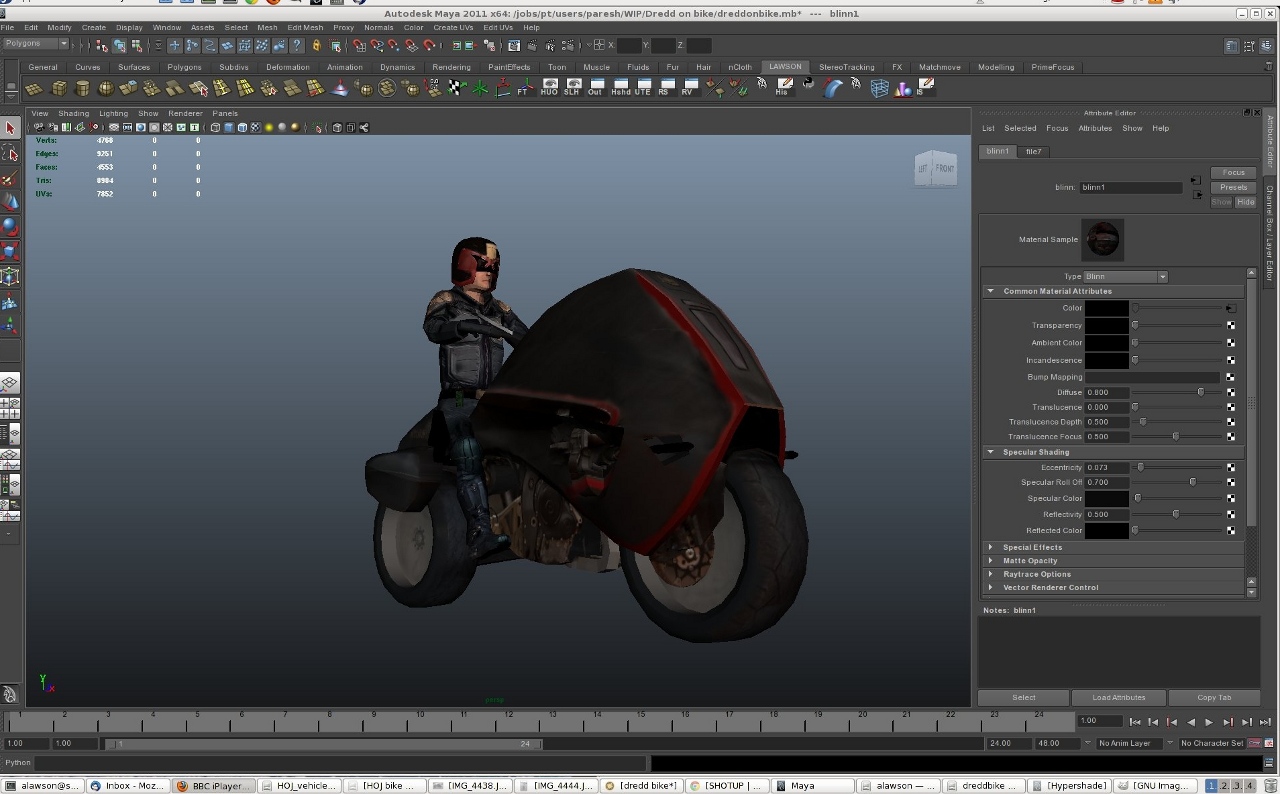Image resolution: width=1280 pixels, height=794 pixels.
Task: Choose the Paint Selection brush tool
Action: click(x=10, y=178)
